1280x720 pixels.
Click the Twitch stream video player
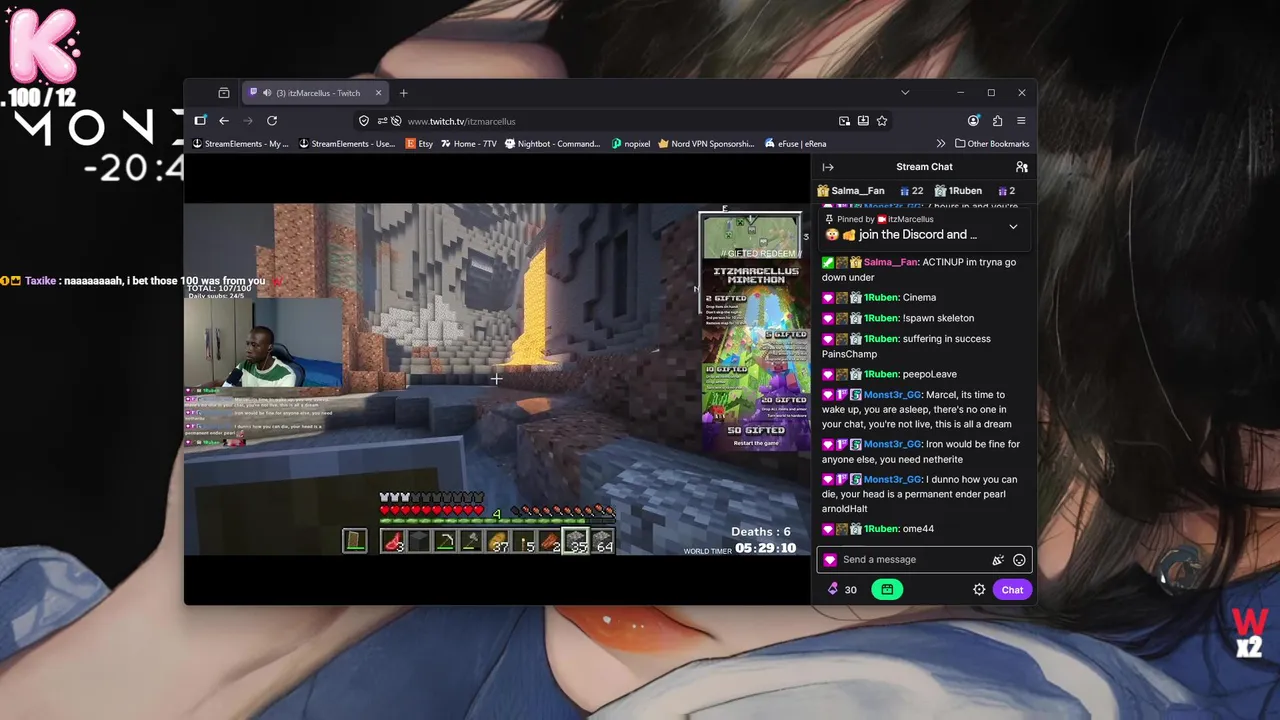pos(497,379)
